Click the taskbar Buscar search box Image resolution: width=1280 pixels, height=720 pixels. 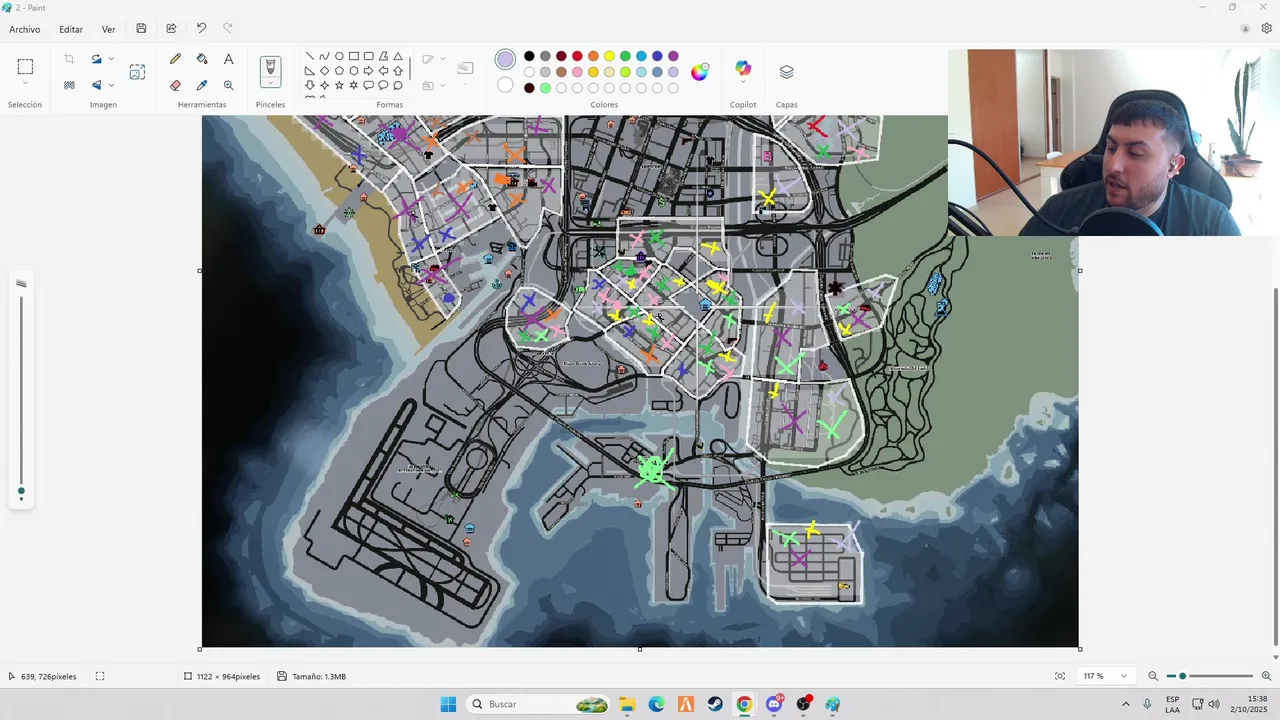[x=539, y=704]
